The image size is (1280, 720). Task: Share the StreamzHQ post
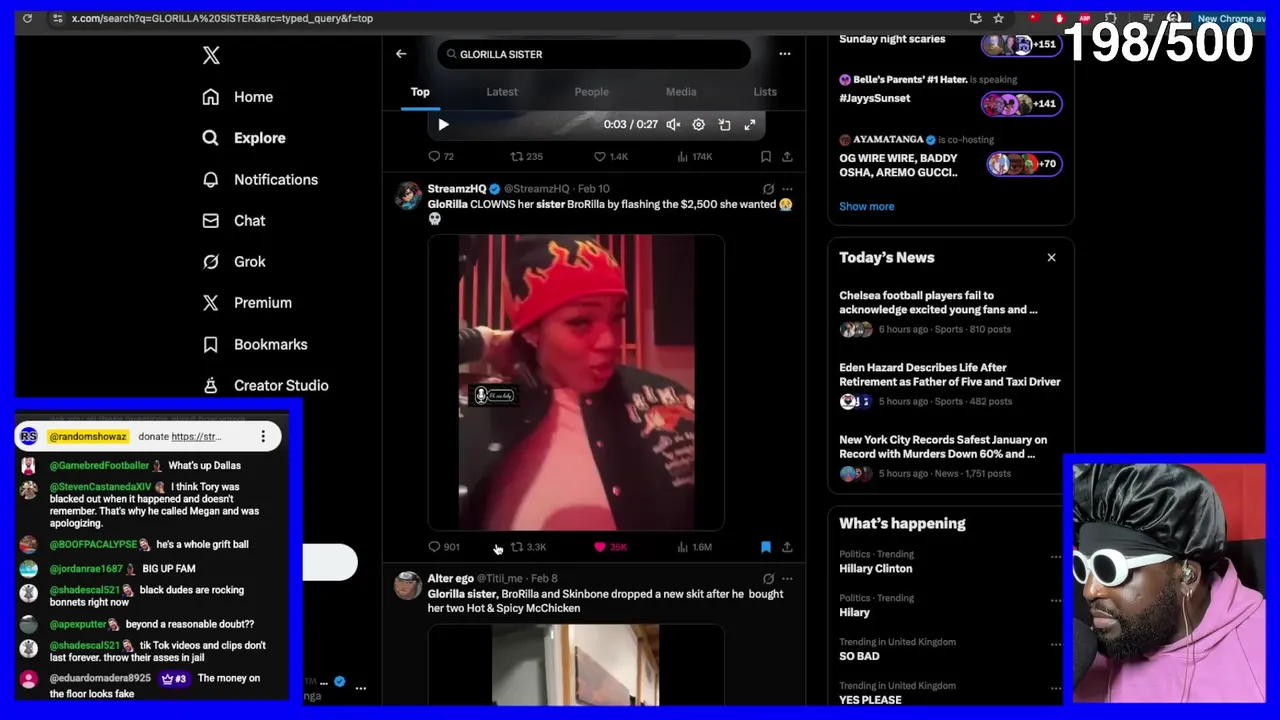pos(787,547)
